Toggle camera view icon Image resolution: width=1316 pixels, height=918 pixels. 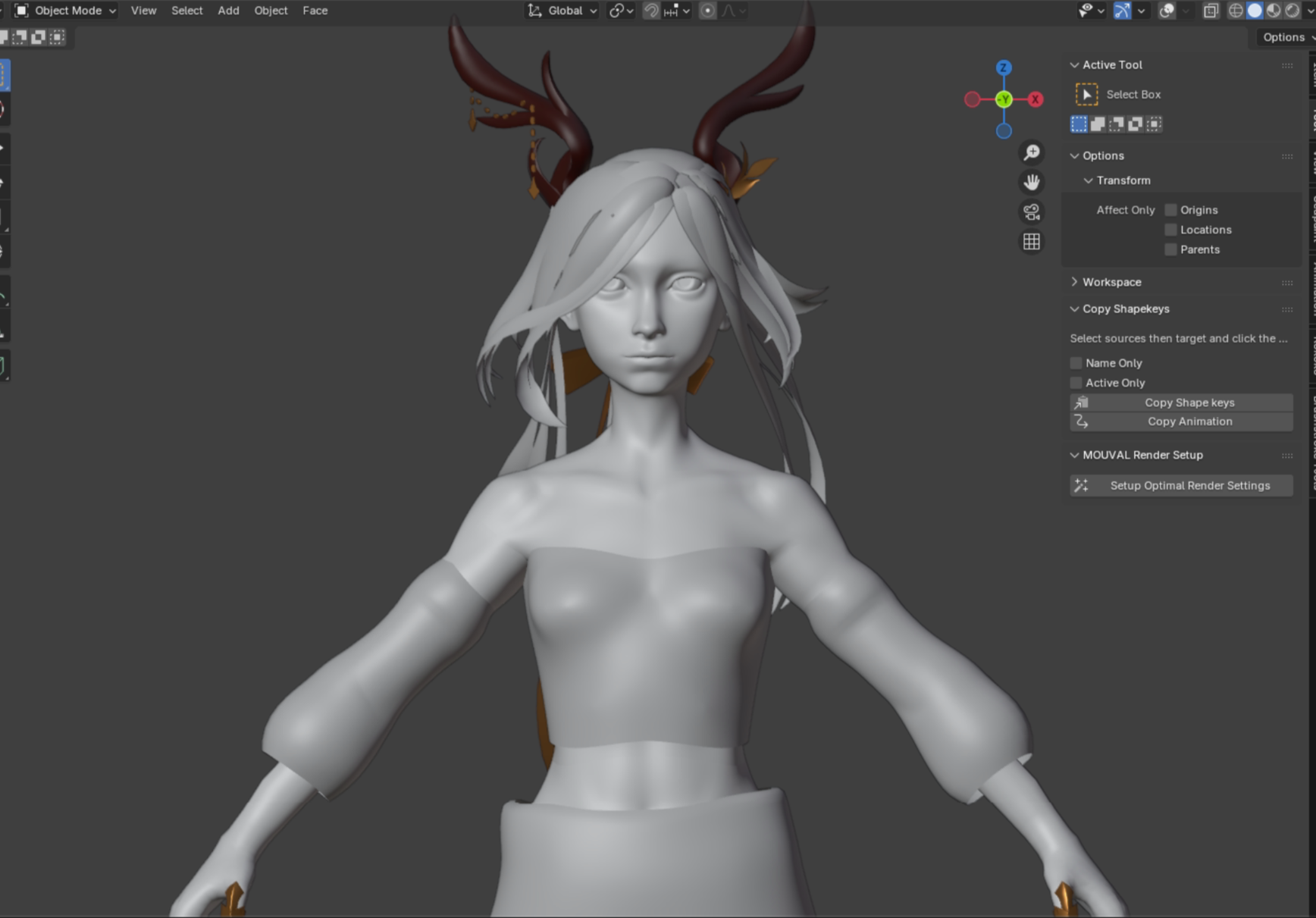pyautogui.click(x=1032, y=211)
